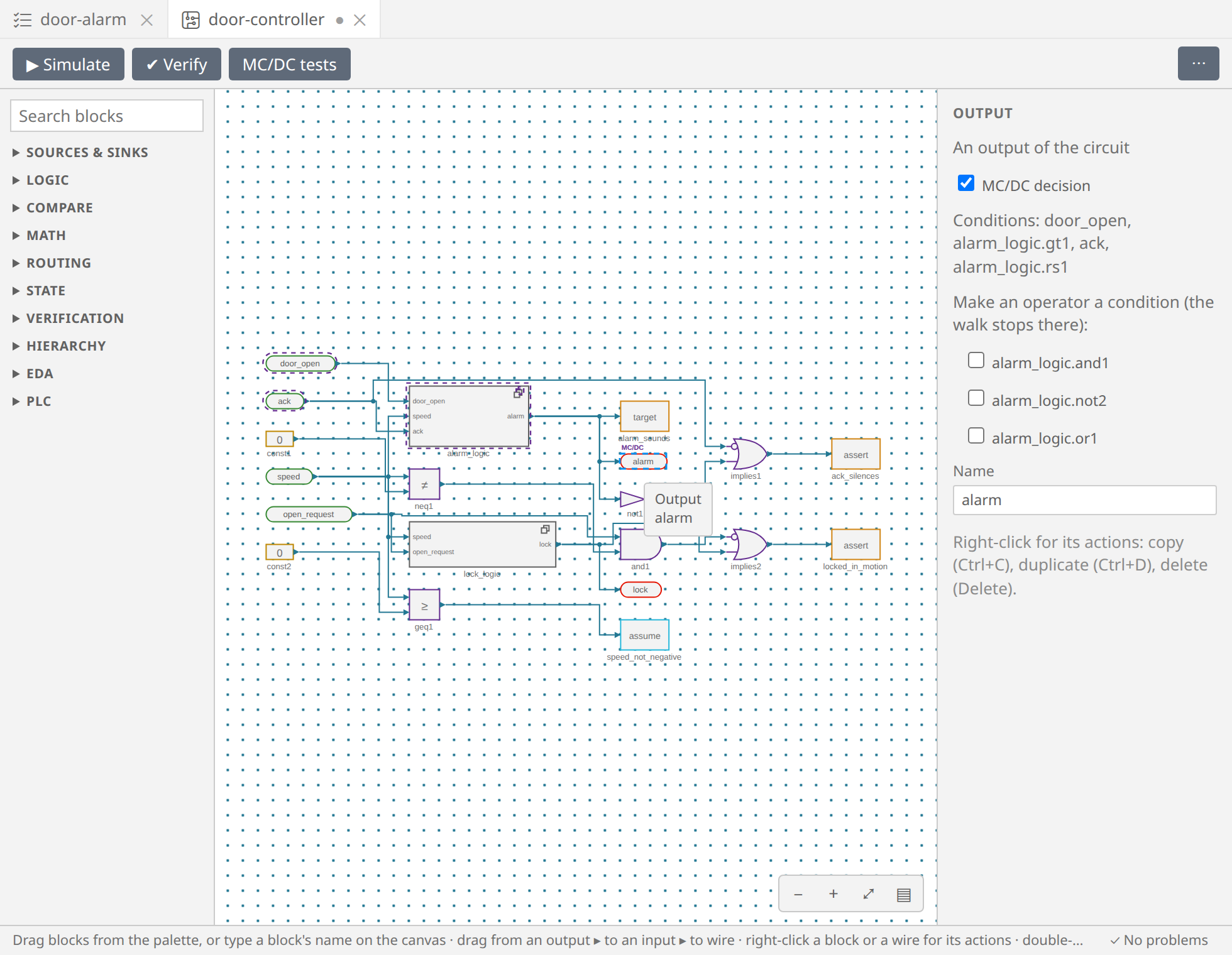Click the fit-to-view arrows icon
The height and width of the screenshot is (955, 1232).
coord(869,894)
